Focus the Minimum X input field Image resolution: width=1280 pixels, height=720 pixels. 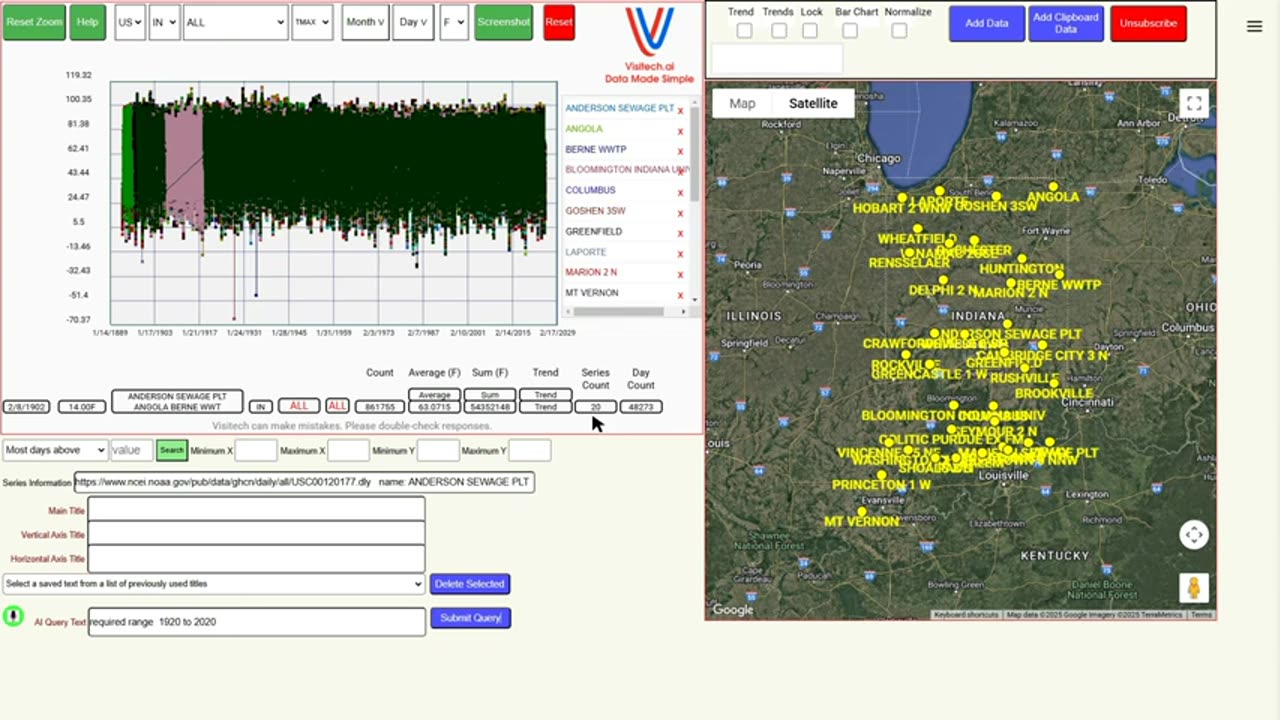255,451
